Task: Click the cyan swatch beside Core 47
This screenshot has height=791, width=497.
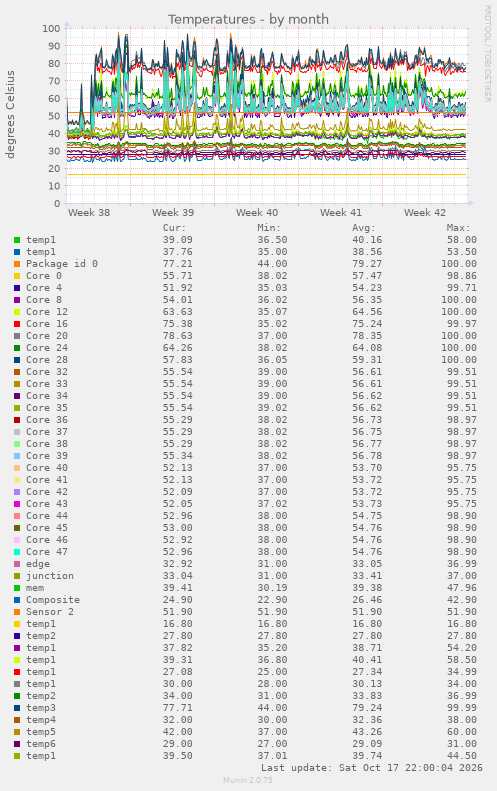Action: [17, 552]
